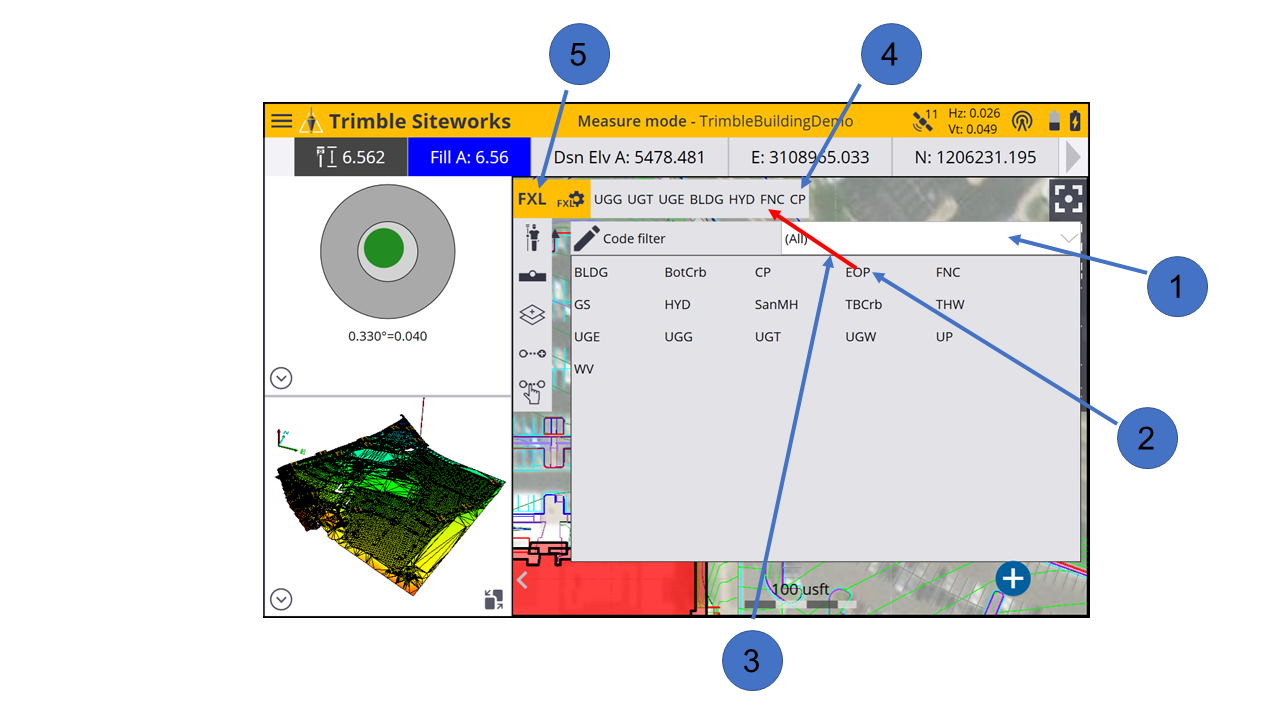Viewport: 1280px width, 720px height.
Task: Tap the N: 1206231.195 northing cell
Action: (977, 157)
